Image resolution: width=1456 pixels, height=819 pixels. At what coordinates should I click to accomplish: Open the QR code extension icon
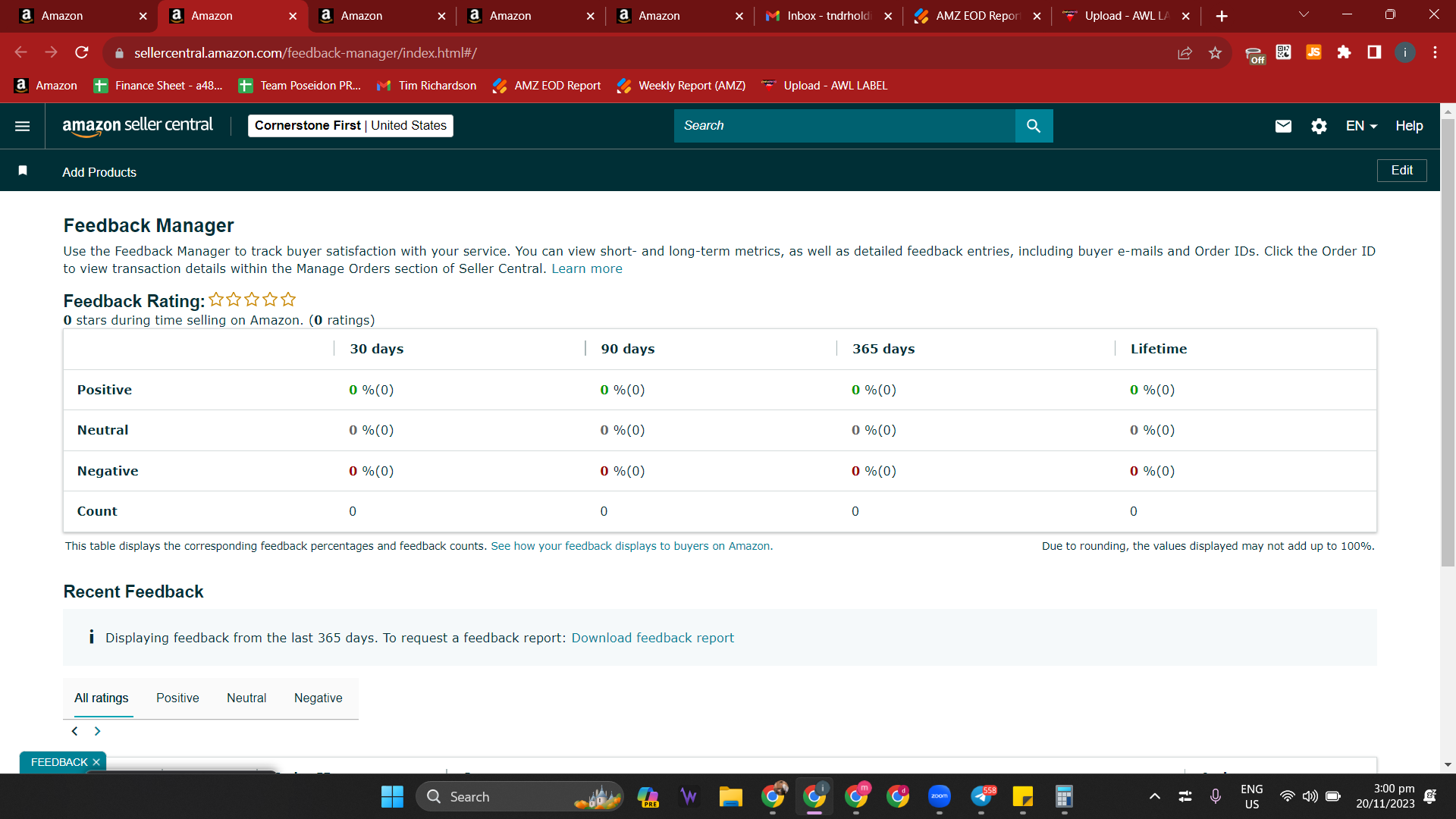point(1283,52)
